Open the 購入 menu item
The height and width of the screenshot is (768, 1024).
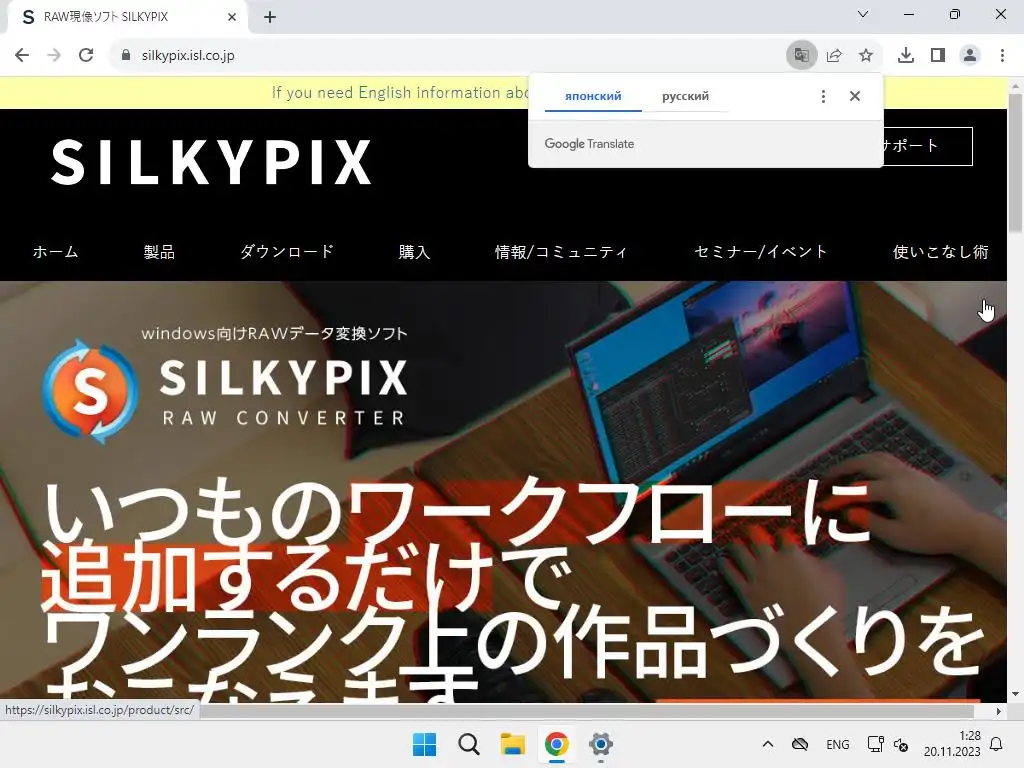414,252
